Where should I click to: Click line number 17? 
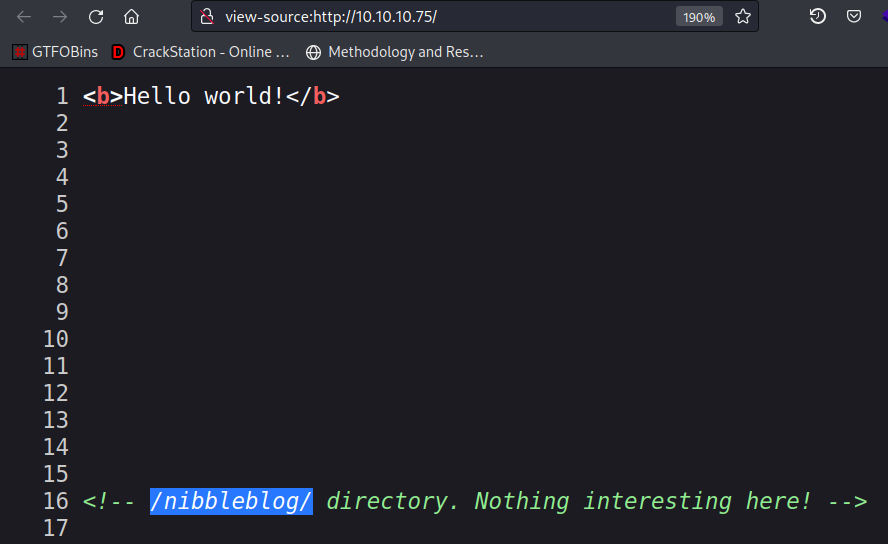click(x=56, y=528)
